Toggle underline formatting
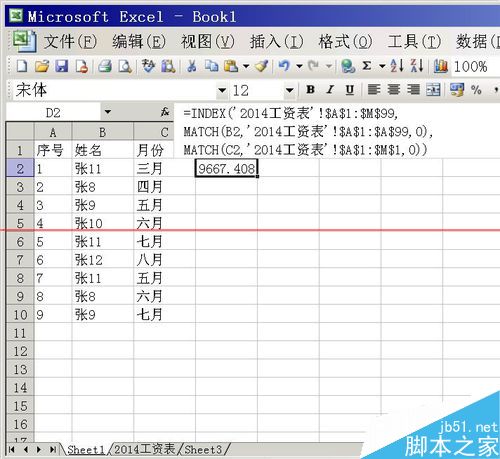Screen dimensions: 500x459 [350, 90]
